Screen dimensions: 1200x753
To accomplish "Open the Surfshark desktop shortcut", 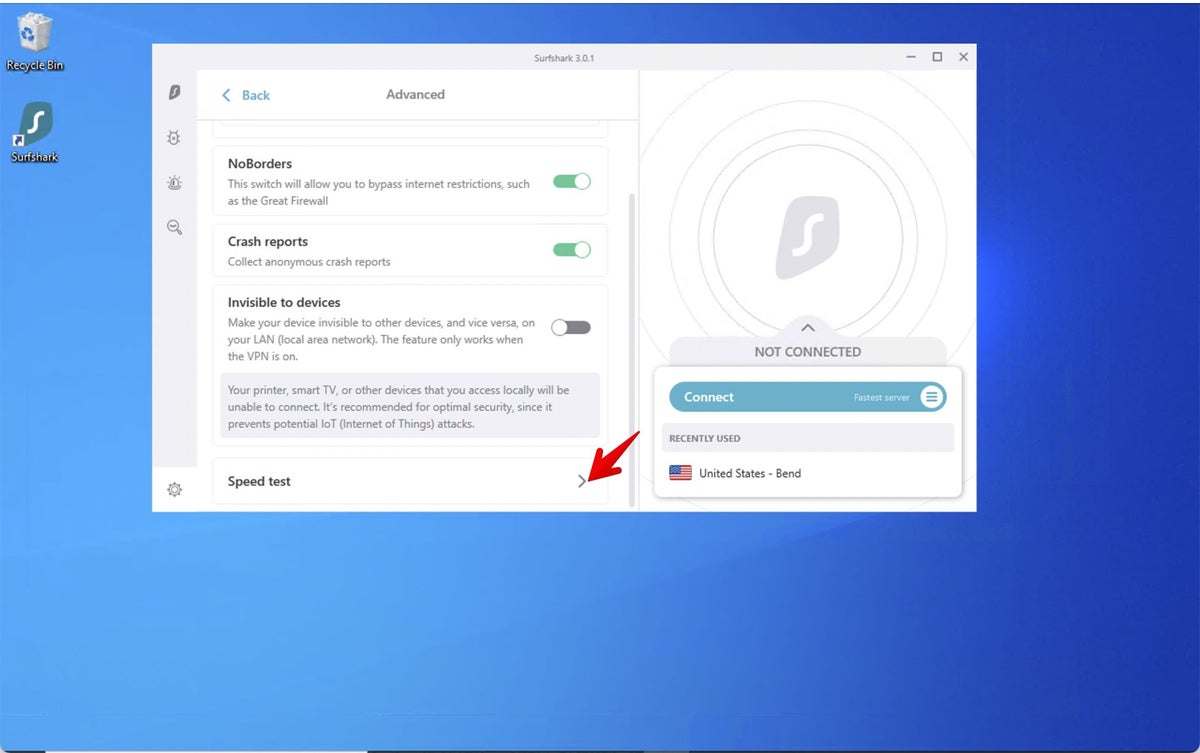I will click(35, 132).
